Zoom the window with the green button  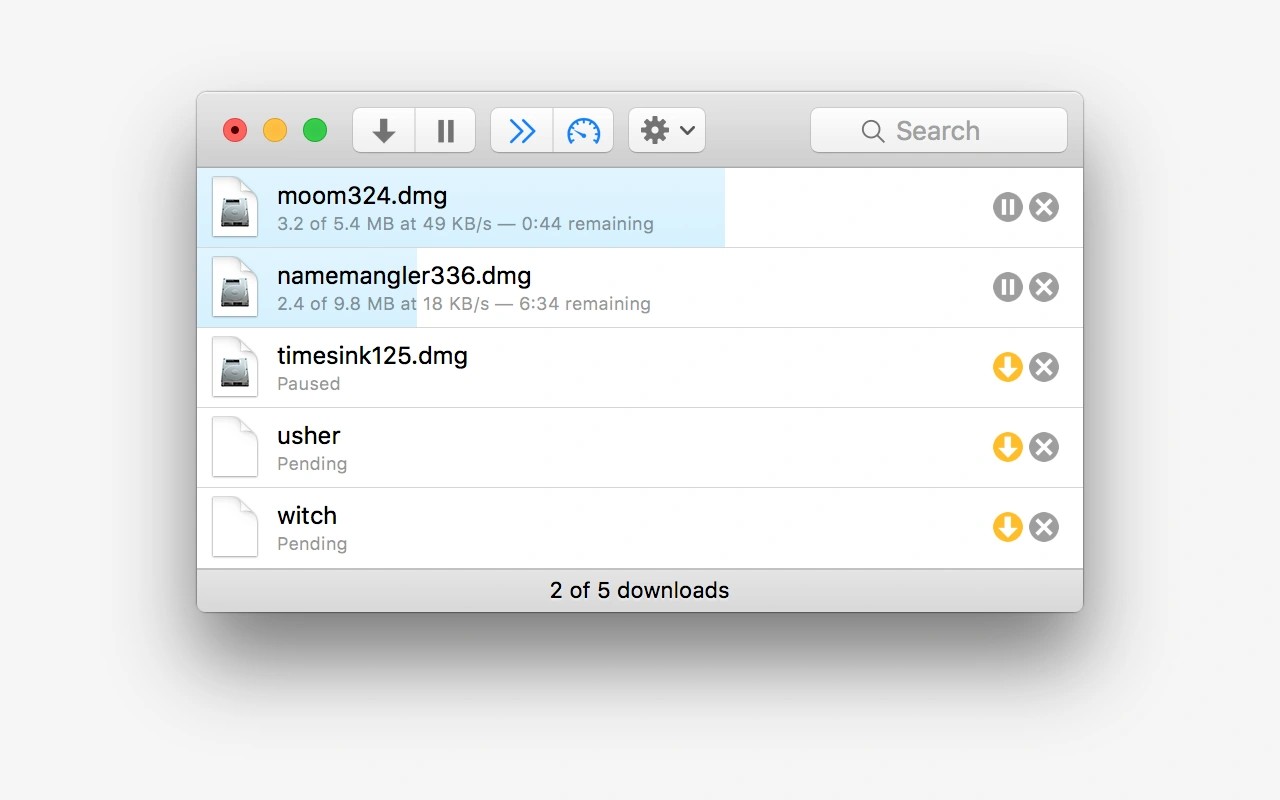tap(315, 130)
